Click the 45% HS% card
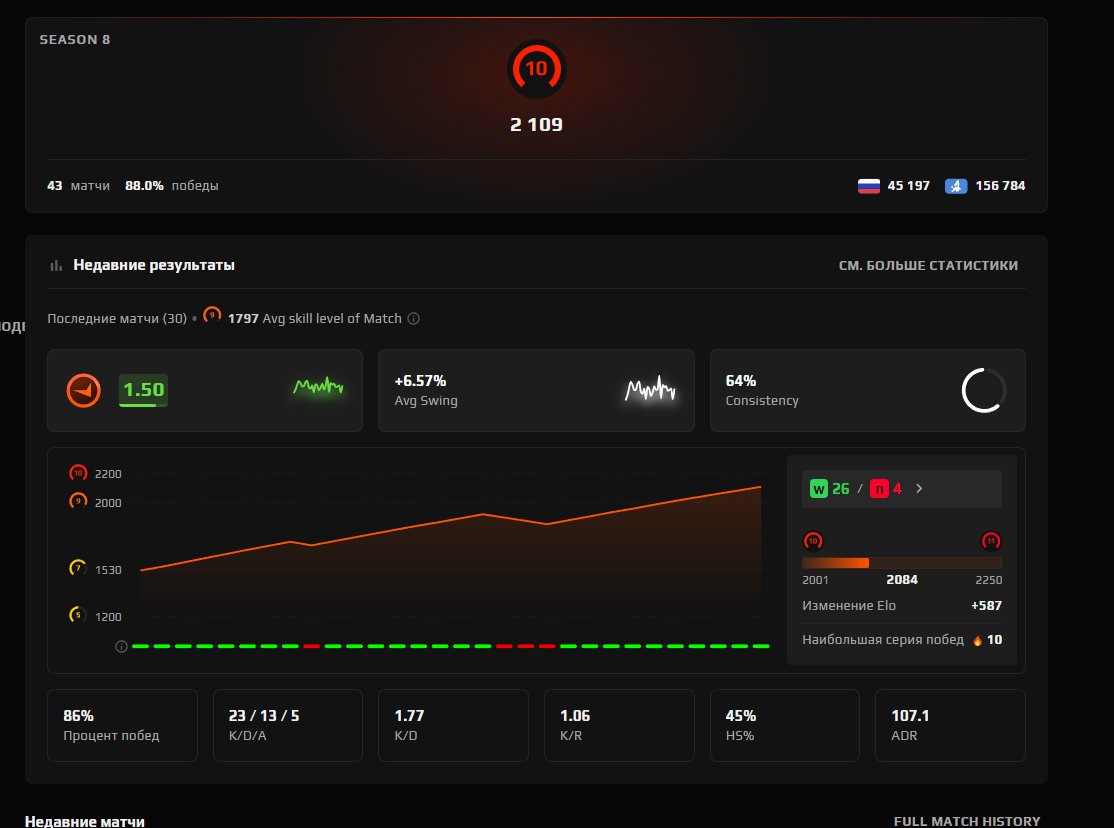Image resolution: width=1114 pixels, height=828 pixels. tap(784, 725)
